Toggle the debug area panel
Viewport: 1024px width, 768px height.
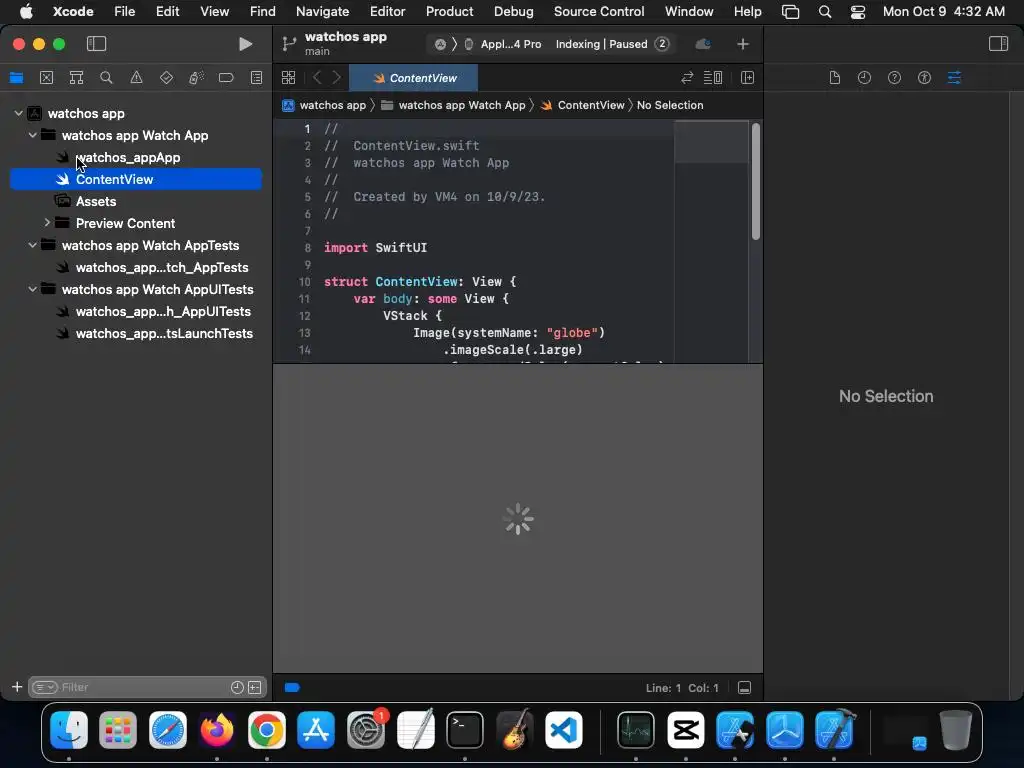(x=744, y=688)
